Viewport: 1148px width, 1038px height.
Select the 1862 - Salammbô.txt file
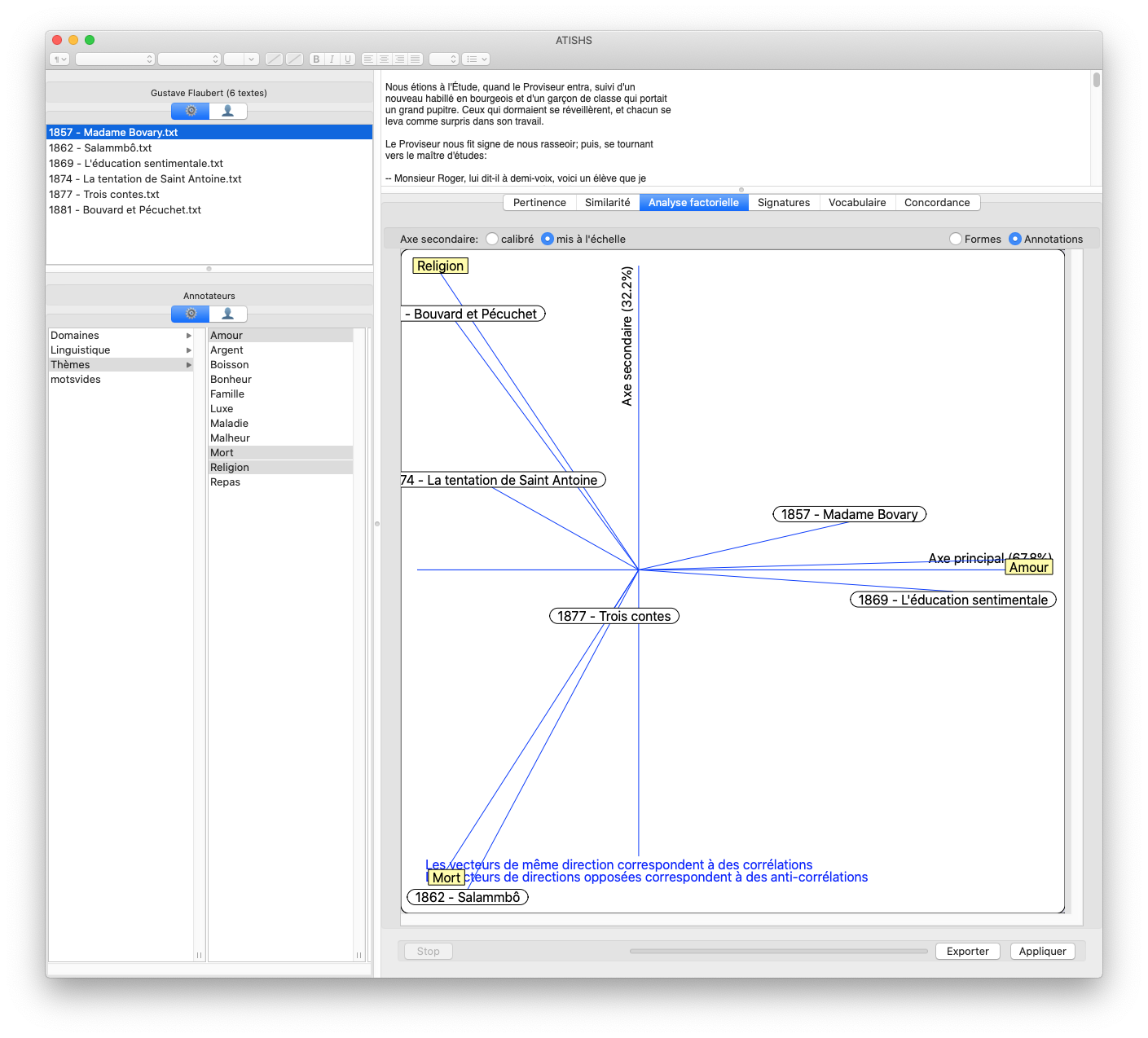click(100, 147)
